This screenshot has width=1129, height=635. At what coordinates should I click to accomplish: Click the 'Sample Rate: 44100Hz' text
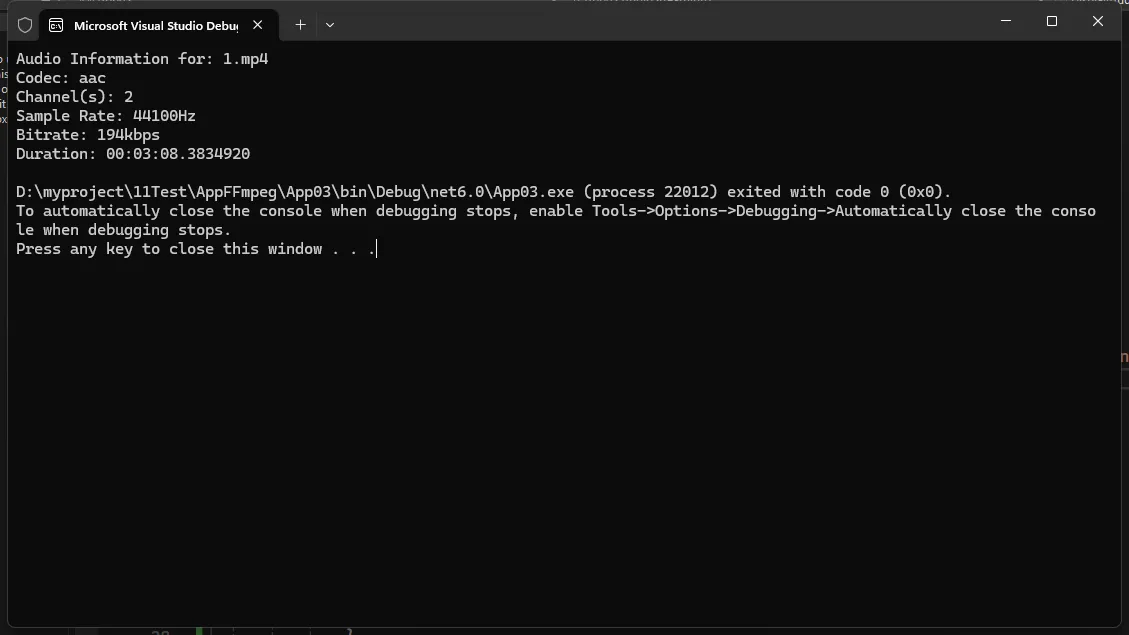click(x=106, y=116)
